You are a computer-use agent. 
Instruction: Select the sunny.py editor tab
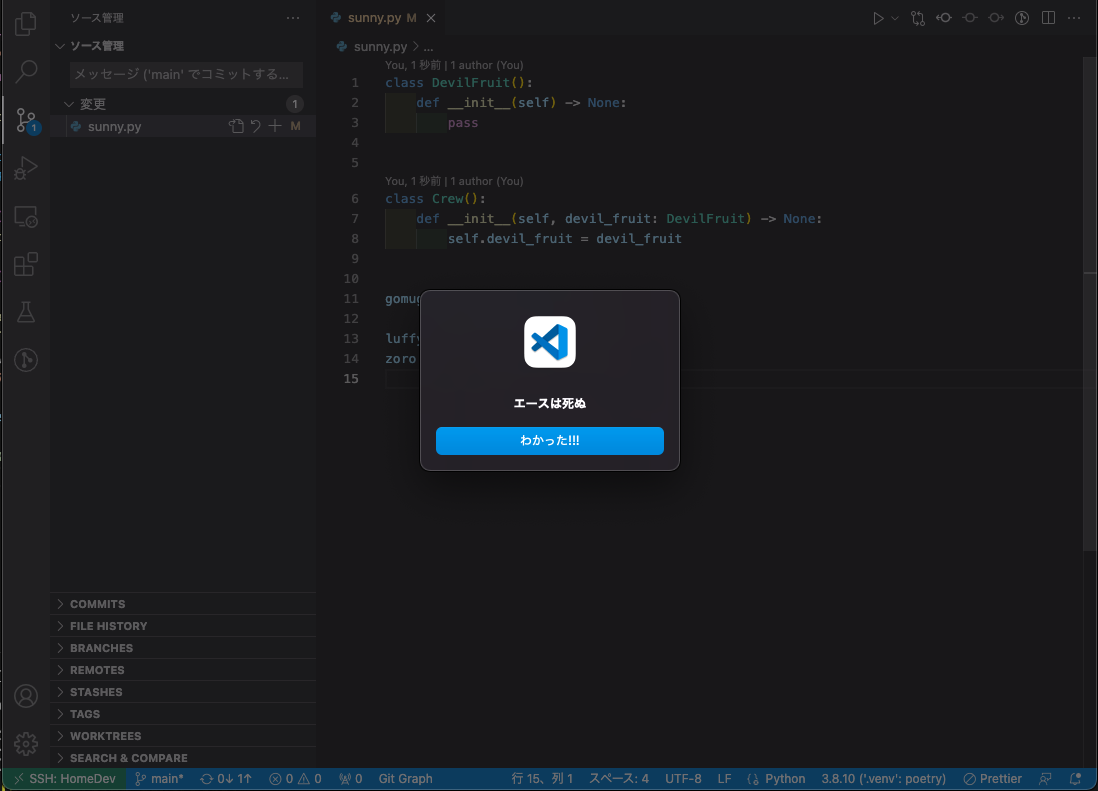(383, 18)
